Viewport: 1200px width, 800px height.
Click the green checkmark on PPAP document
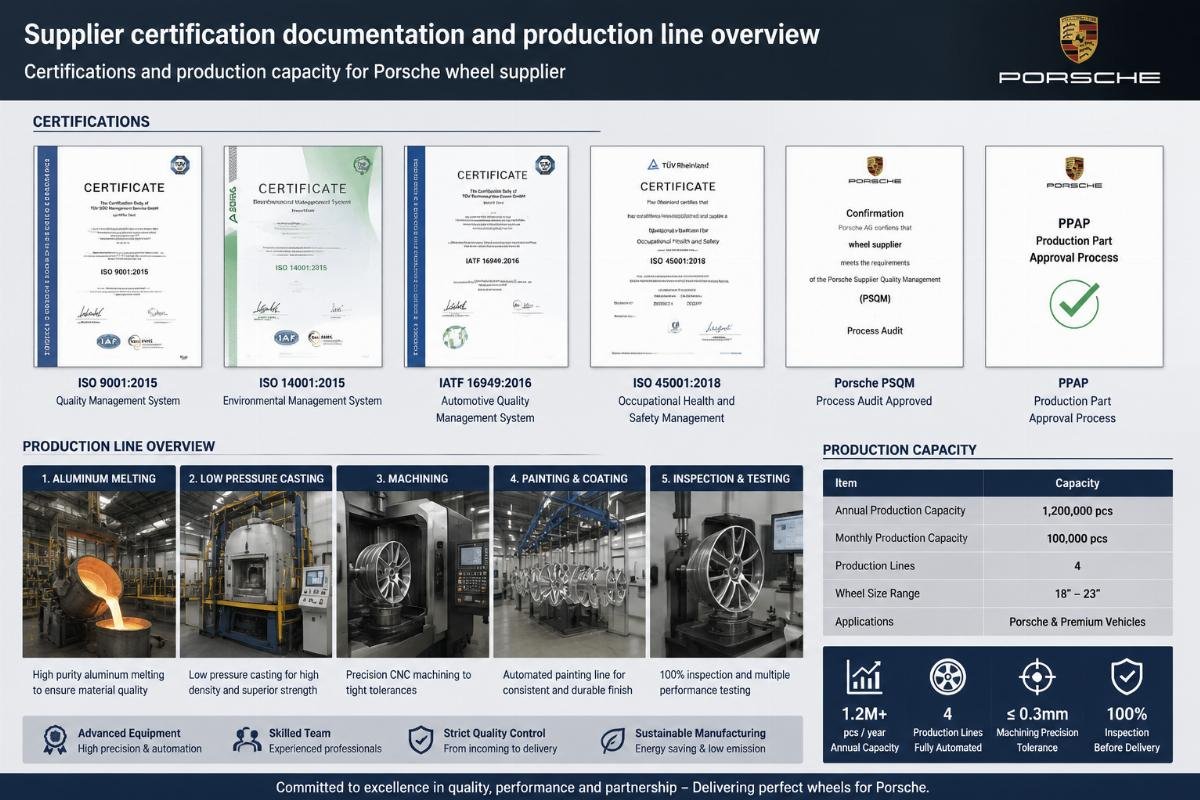click(x=1074, y=305)
